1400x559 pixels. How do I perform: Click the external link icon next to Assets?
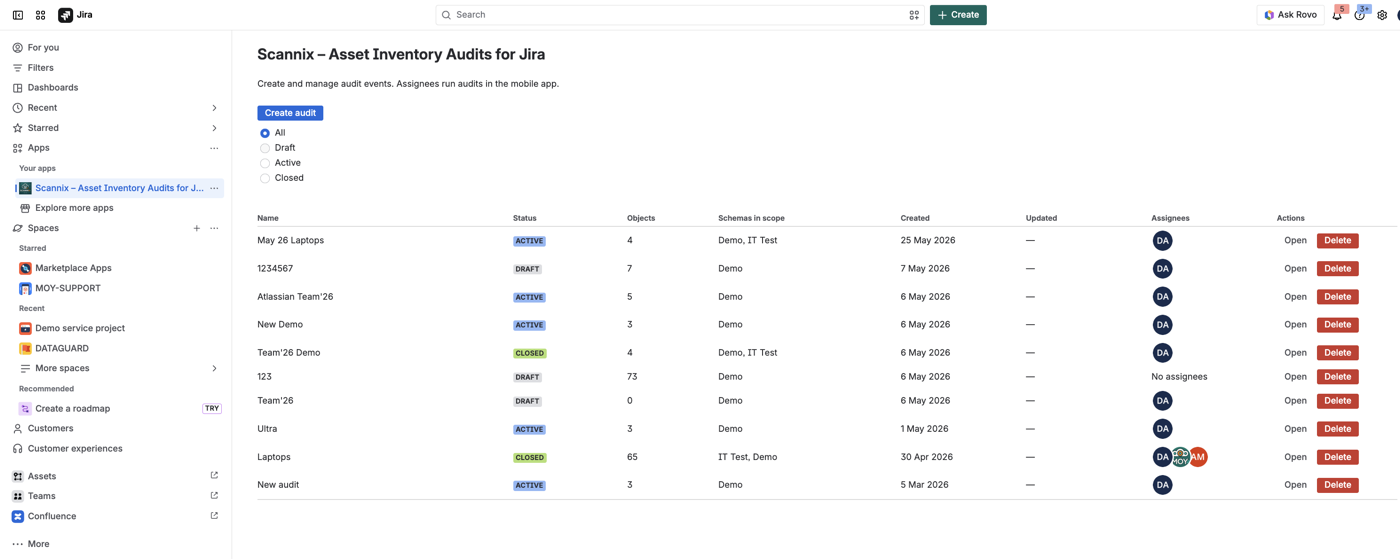point(214,476)
